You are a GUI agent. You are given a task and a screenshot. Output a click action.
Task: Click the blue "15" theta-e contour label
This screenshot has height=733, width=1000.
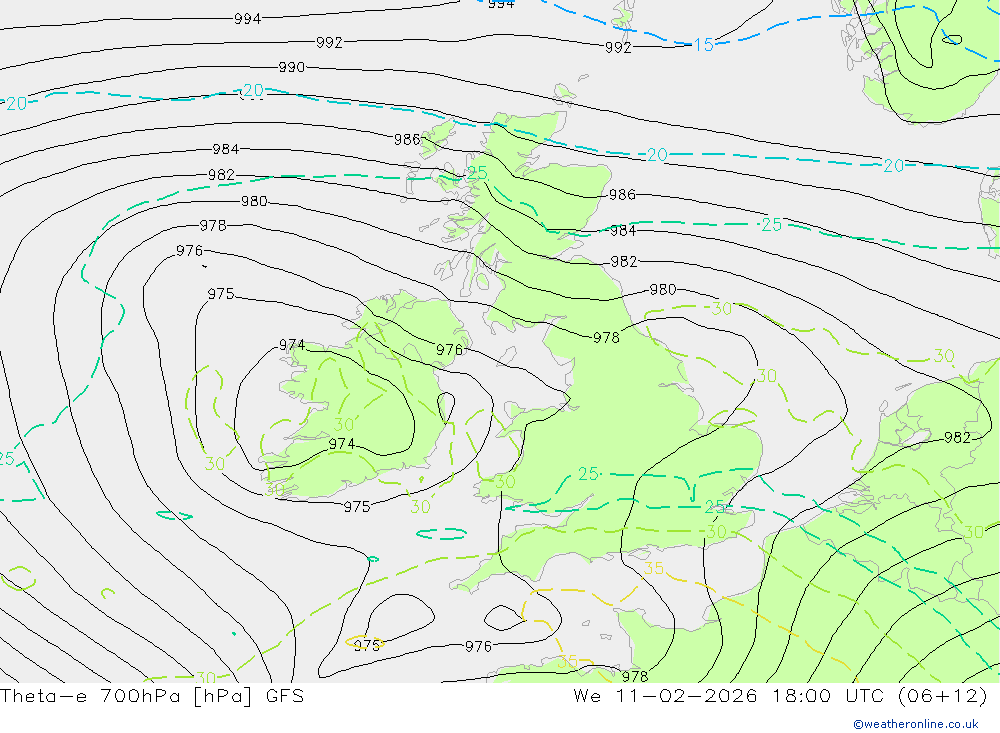tap(703, 45)
